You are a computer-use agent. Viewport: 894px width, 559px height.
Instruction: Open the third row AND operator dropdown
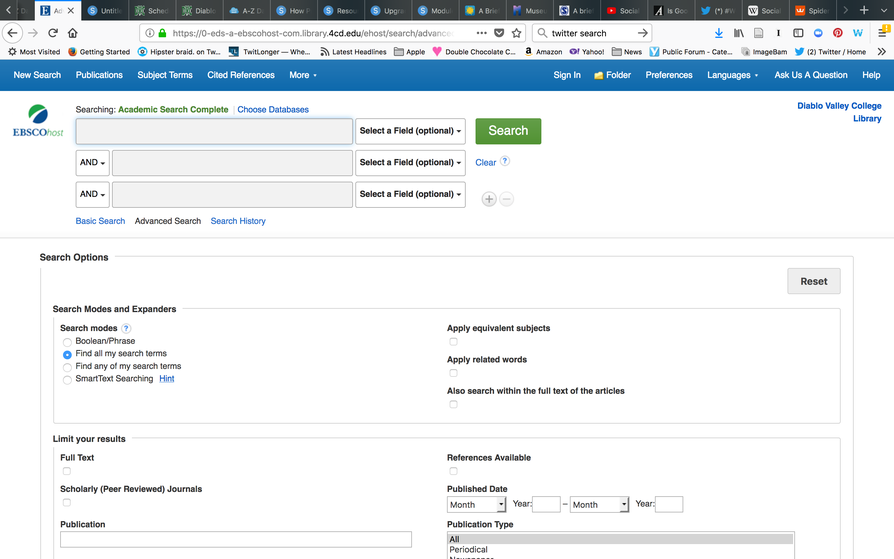point(92,195)
